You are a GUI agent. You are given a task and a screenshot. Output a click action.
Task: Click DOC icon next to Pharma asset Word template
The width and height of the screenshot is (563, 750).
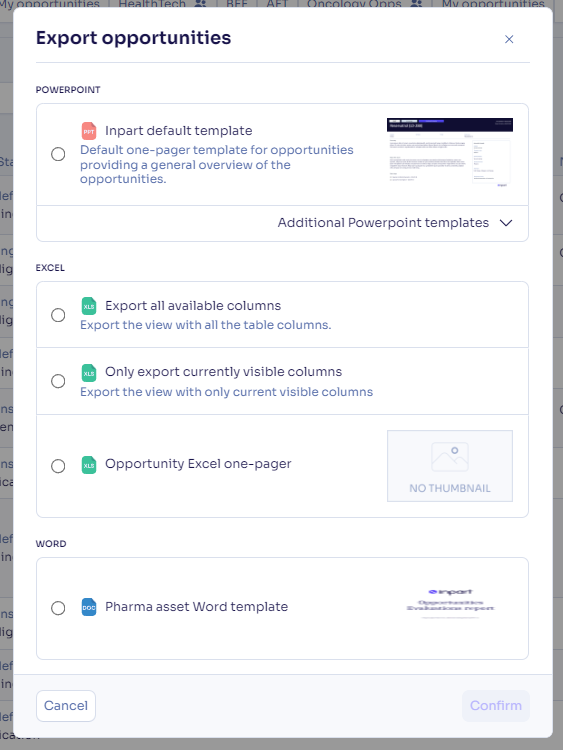[89, 607]
